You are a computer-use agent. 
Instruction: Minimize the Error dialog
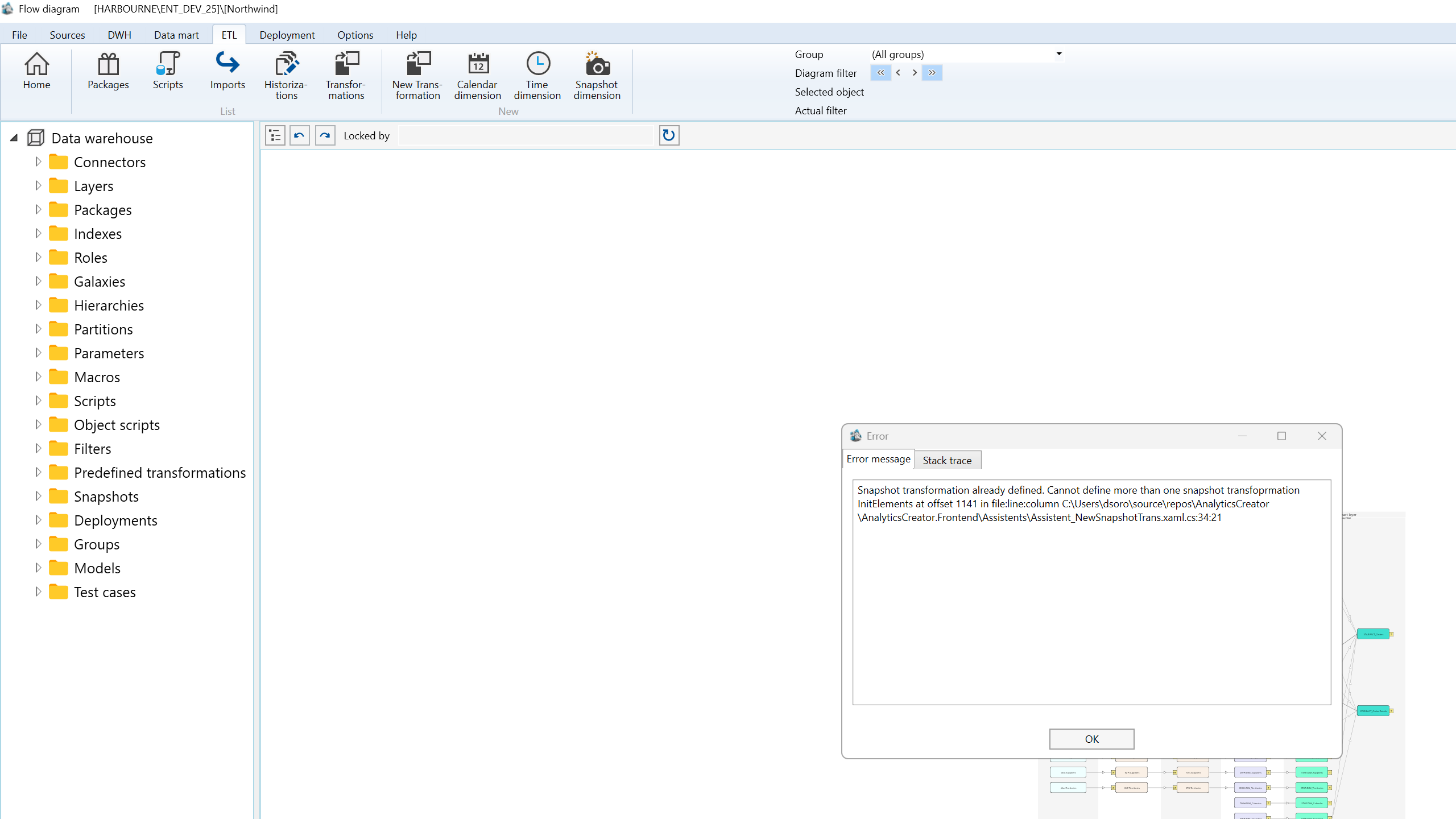pyautogui.click(x=1242, y=436)
